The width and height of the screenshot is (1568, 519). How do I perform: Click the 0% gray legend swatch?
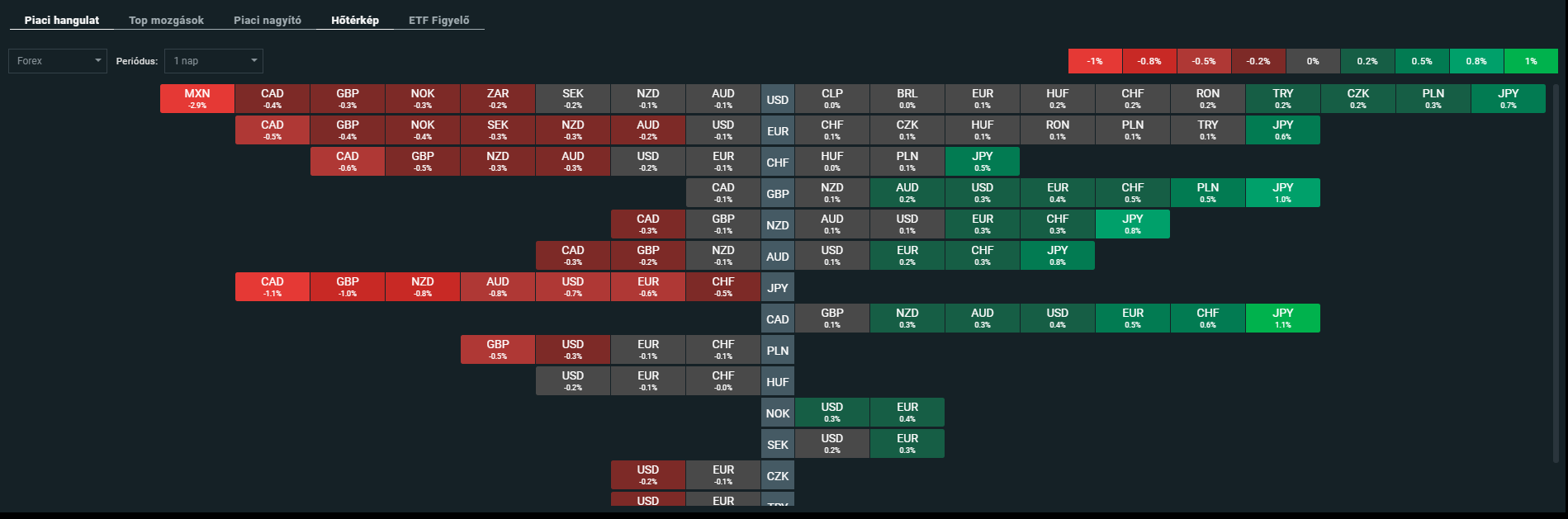[x=1313, y=61]
